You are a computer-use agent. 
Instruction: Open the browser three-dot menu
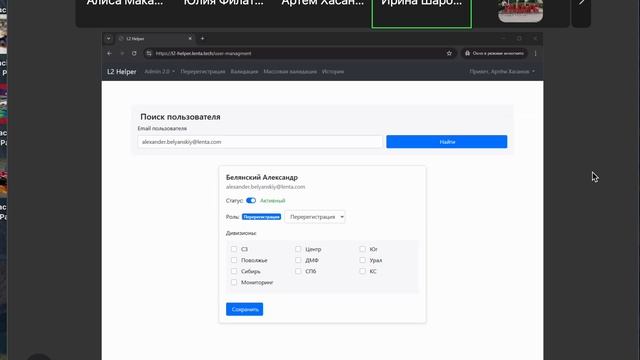(536, 53)
